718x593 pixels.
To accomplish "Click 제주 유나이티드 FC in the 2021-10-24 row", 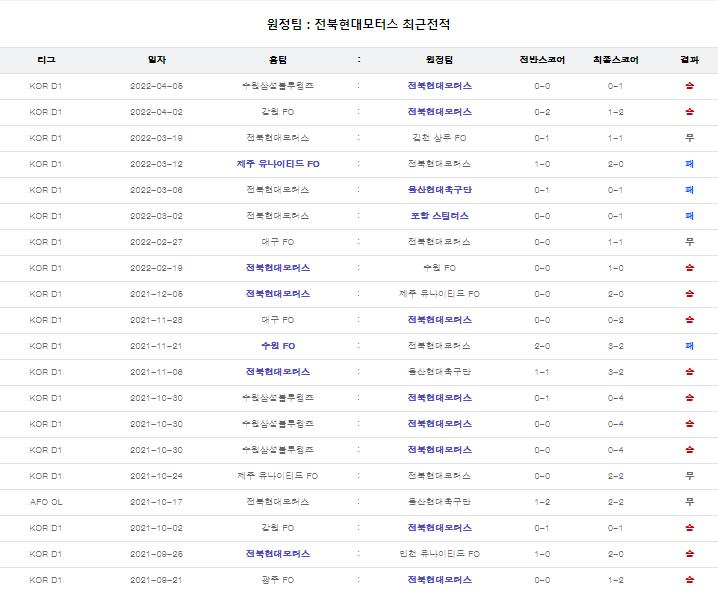I will 278,476.
